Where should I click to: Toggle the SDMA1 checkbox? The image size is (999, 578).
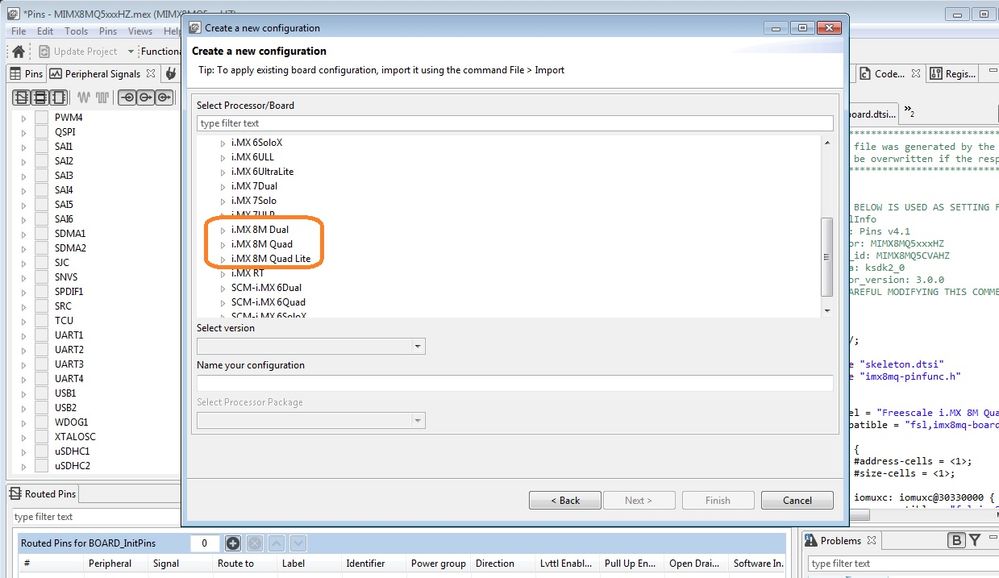coord(41,233)
